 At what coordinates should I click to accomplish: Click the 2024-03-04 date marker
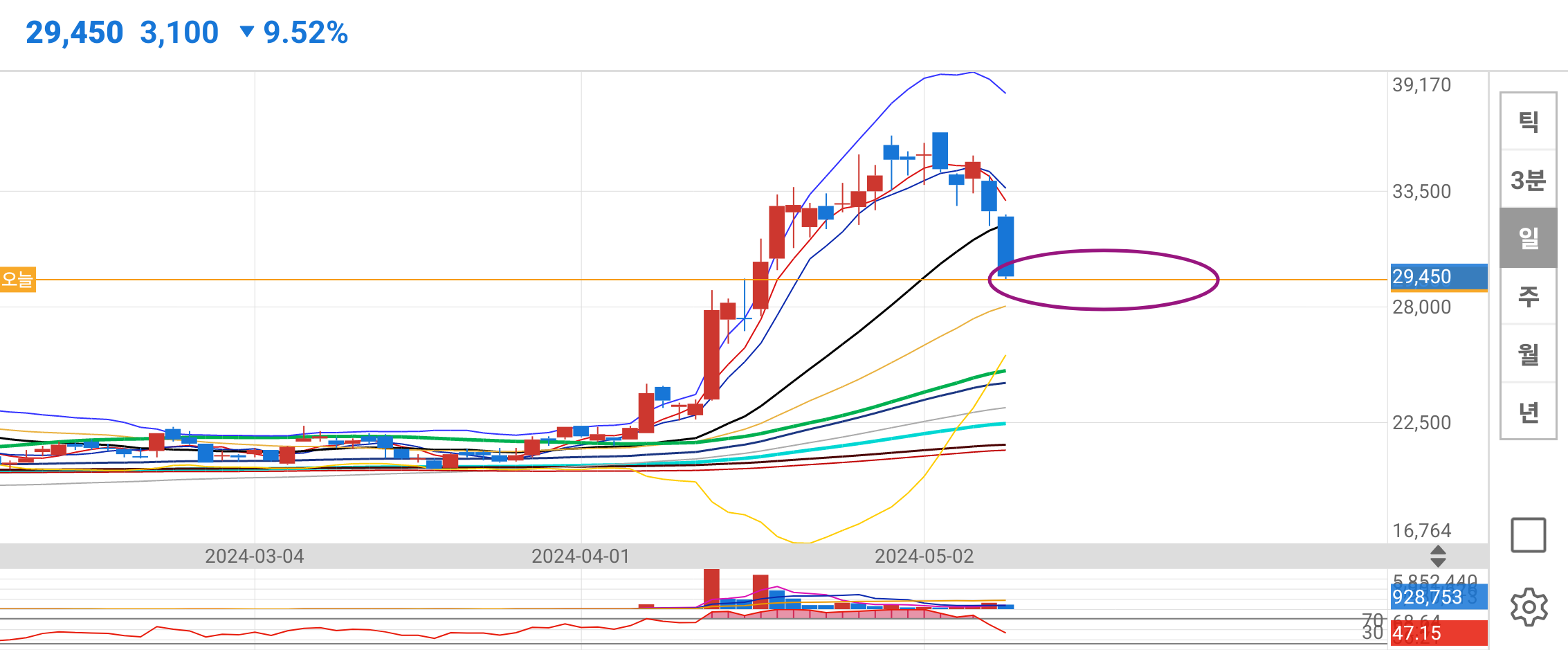(x=254, y=556)
